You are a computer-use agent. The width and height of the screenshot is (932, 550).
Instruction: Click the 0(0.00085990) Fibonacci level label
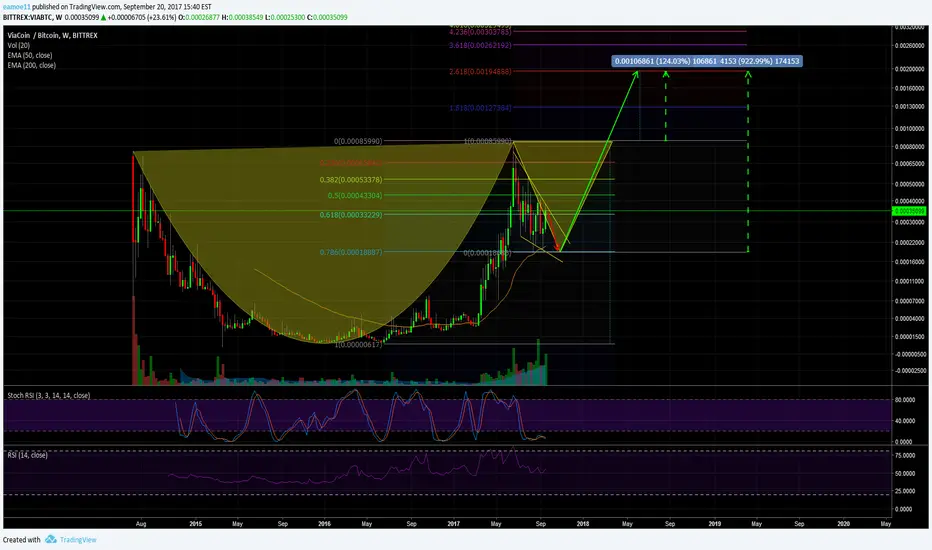[x=358, y=142]
